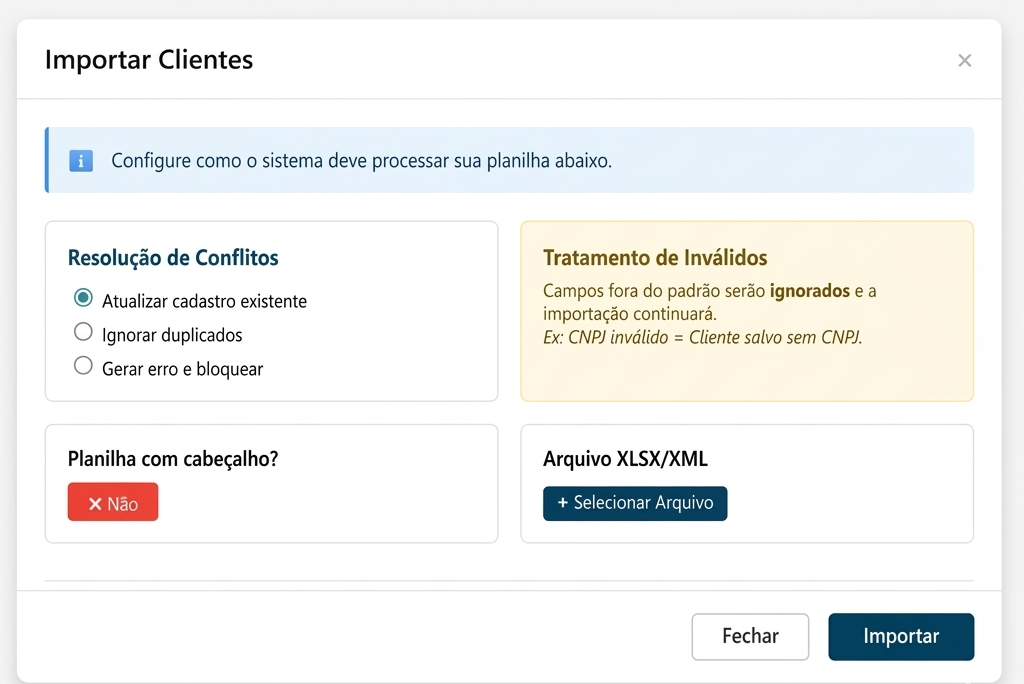Open file picker via Selecionar Arquivo text
The image size is (1024, 684).
pos(643,503)
